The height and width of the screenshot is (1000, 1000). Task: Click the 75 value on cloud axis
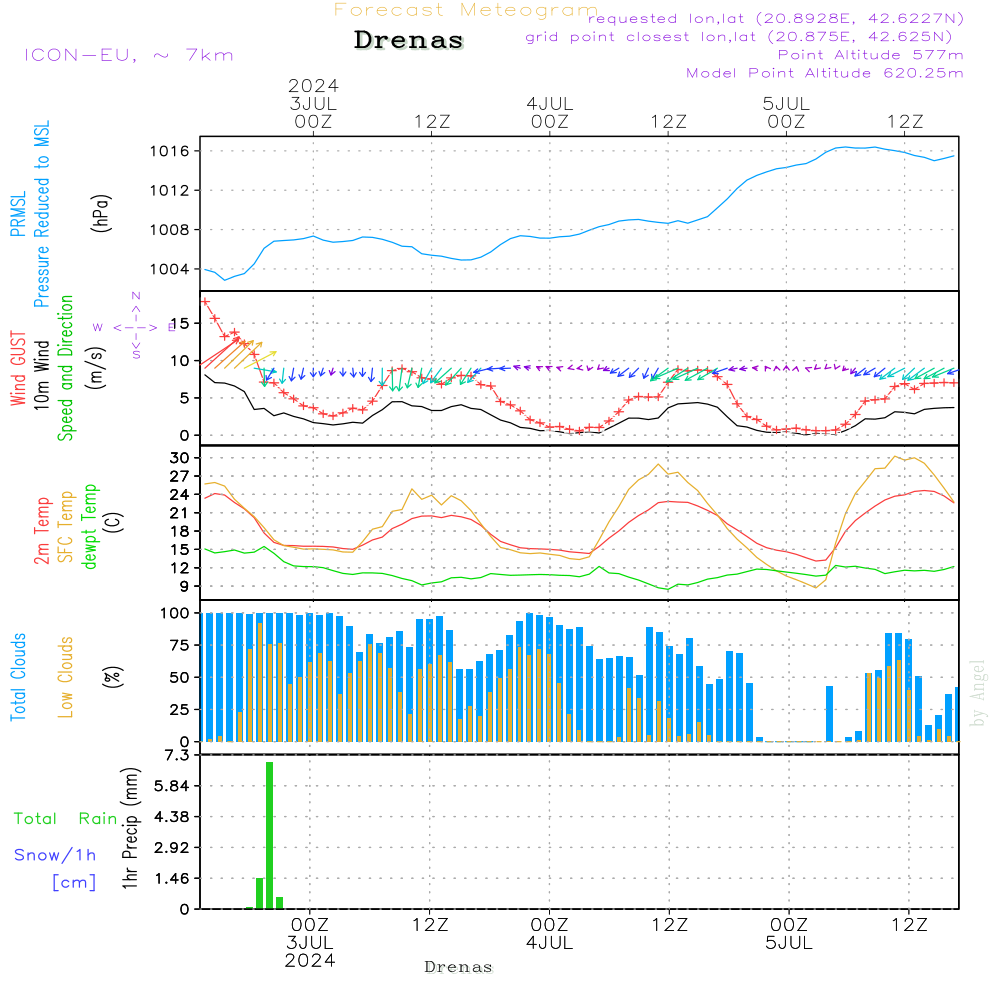[180, 645]
